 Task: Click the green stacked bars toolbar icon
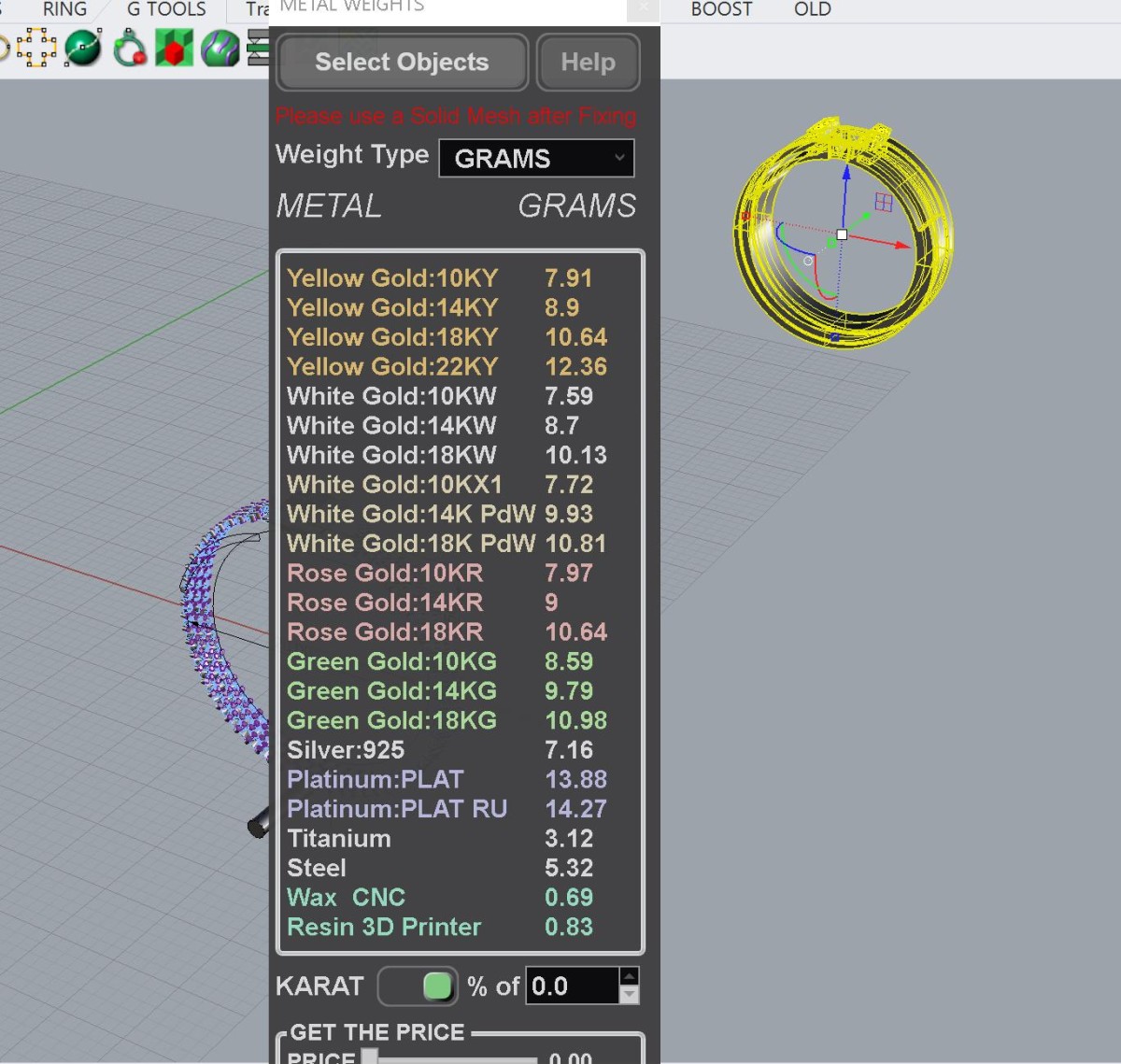click(258, 48)
